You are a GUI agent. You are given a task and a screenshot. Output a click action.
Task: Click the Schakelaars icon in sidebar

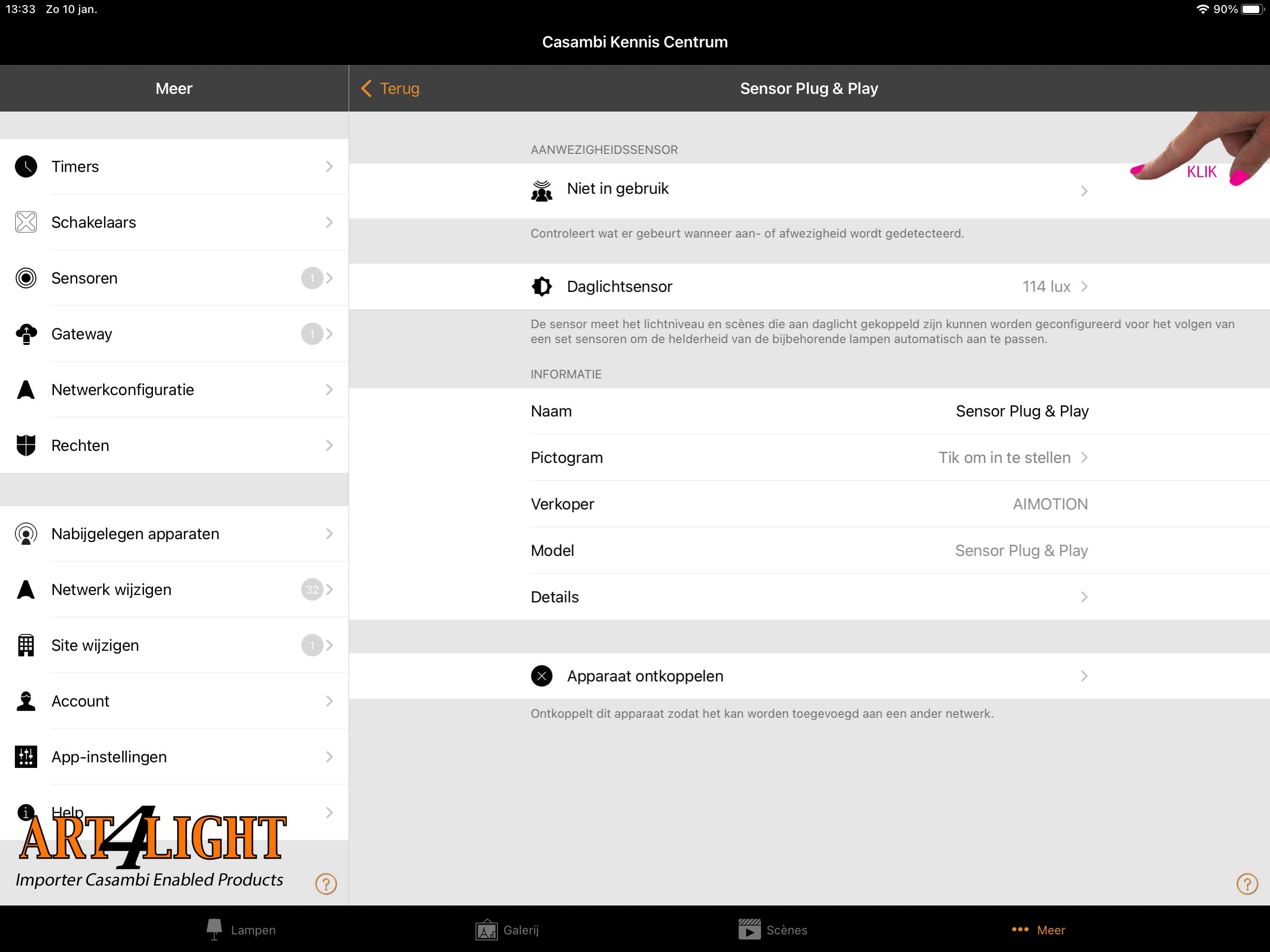coord(26,222)
